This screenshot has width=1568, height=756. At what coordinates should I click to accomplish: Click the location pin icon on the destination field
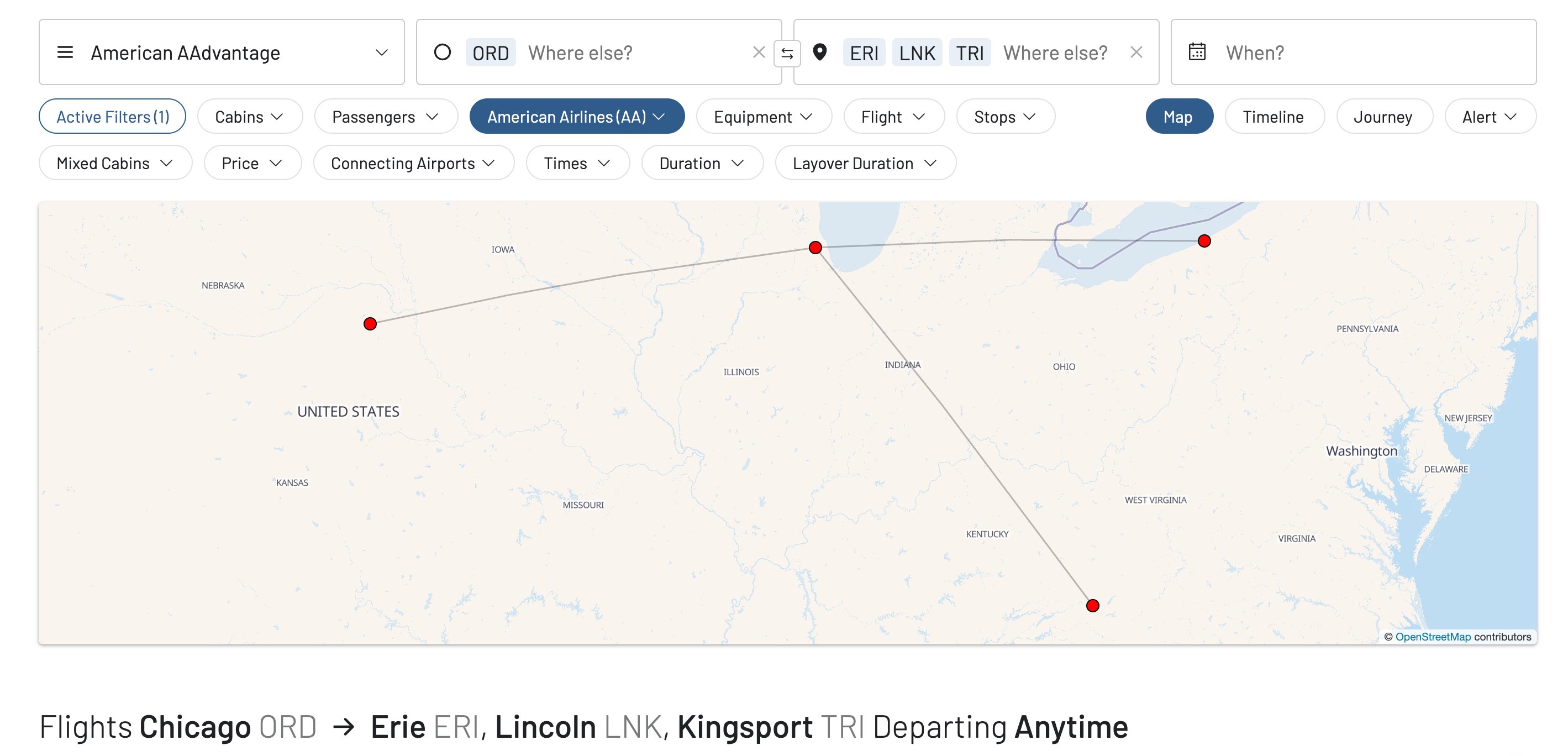[821, 53]
